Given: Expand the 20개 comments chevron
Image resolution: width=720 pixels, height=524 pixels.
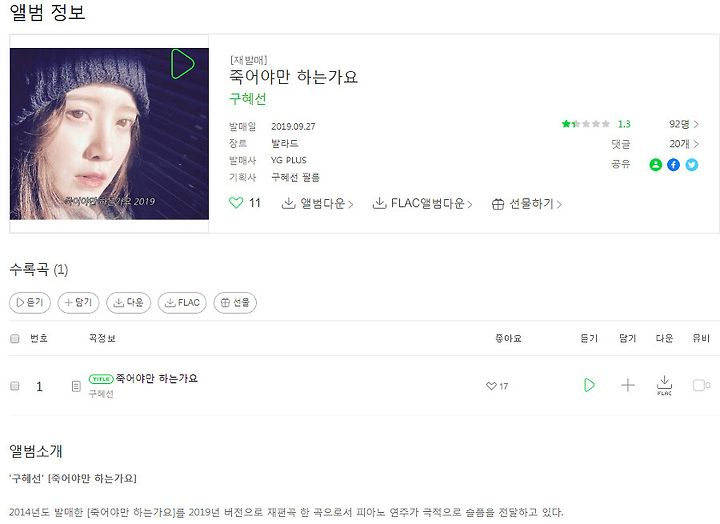Looking at the screenshot, I should point(696,144).
